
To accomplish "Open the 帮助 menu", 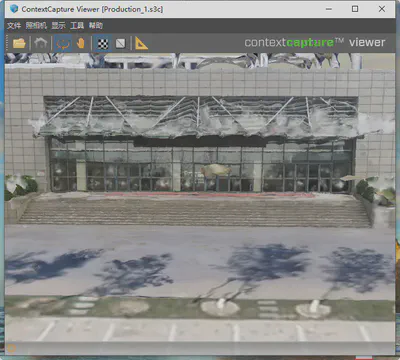I will [95, 25].
